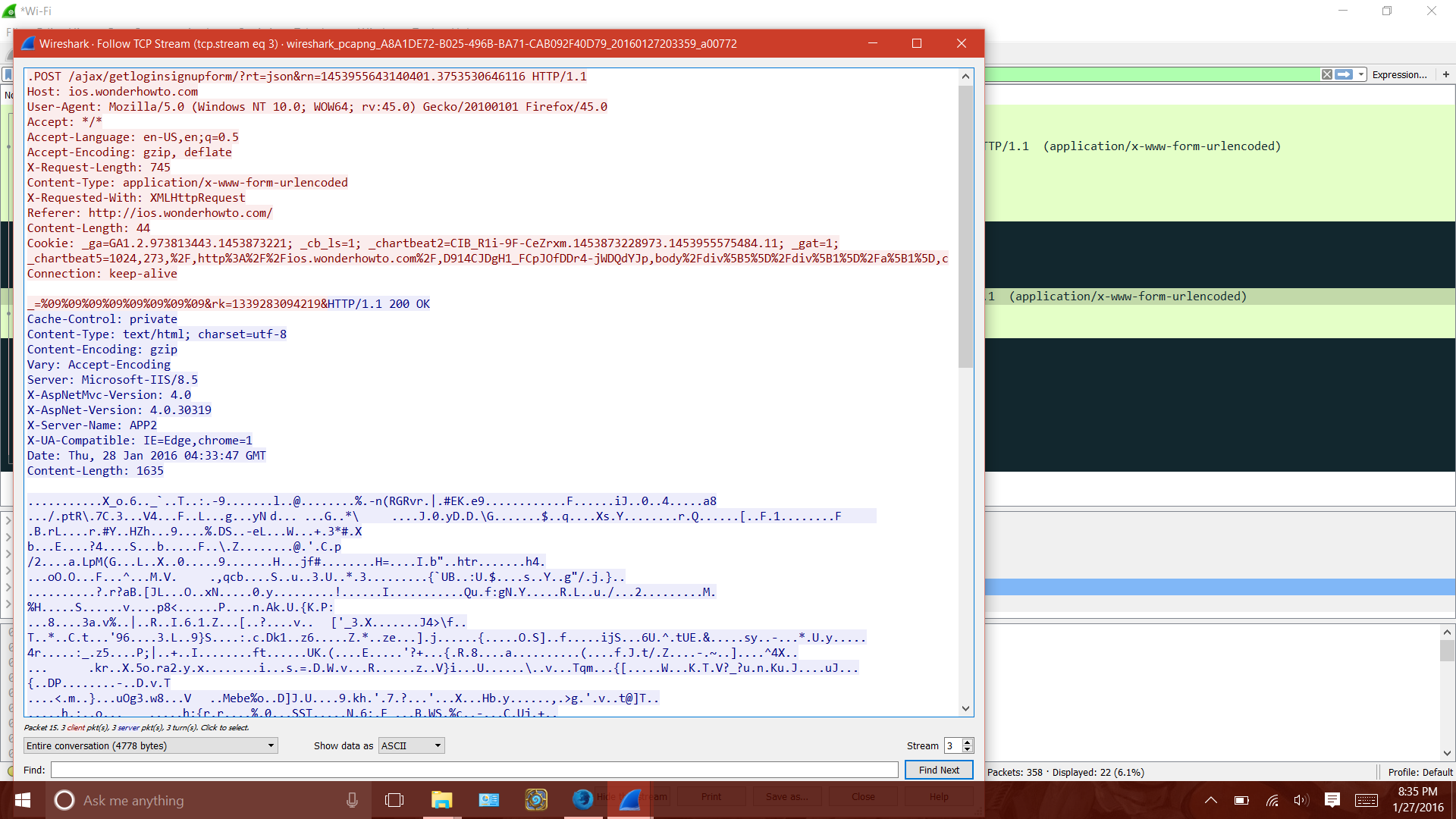The height and width of the screenshot is (819, 1456).
Task: Open Action Center from the system tray
Action: 1332,801
